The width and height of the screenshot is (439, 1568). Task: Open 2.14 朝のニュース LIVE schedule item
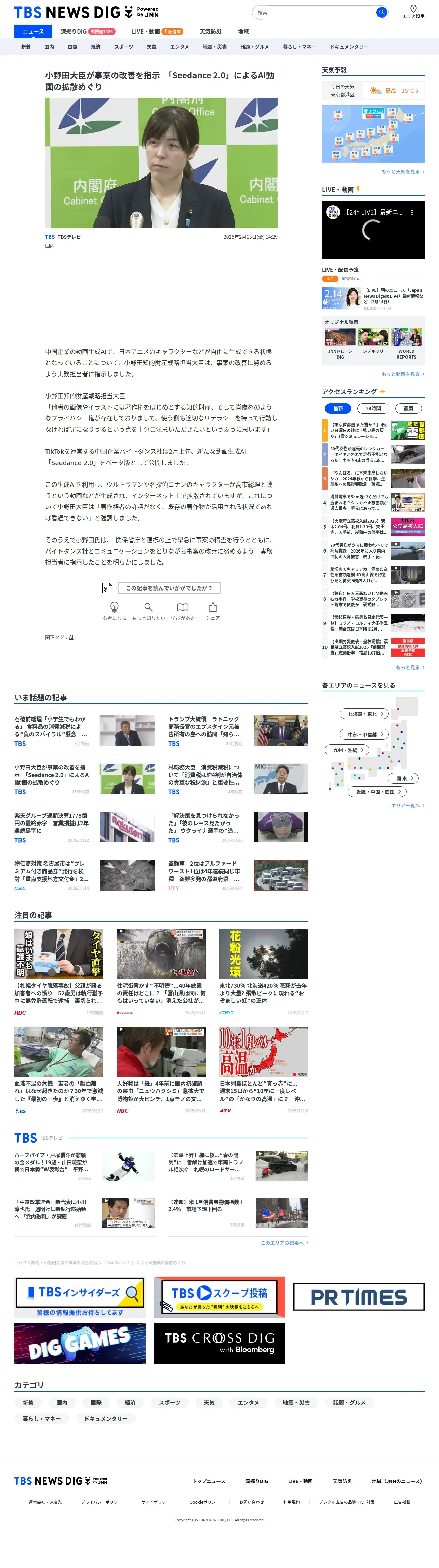(x=373, y=298)
